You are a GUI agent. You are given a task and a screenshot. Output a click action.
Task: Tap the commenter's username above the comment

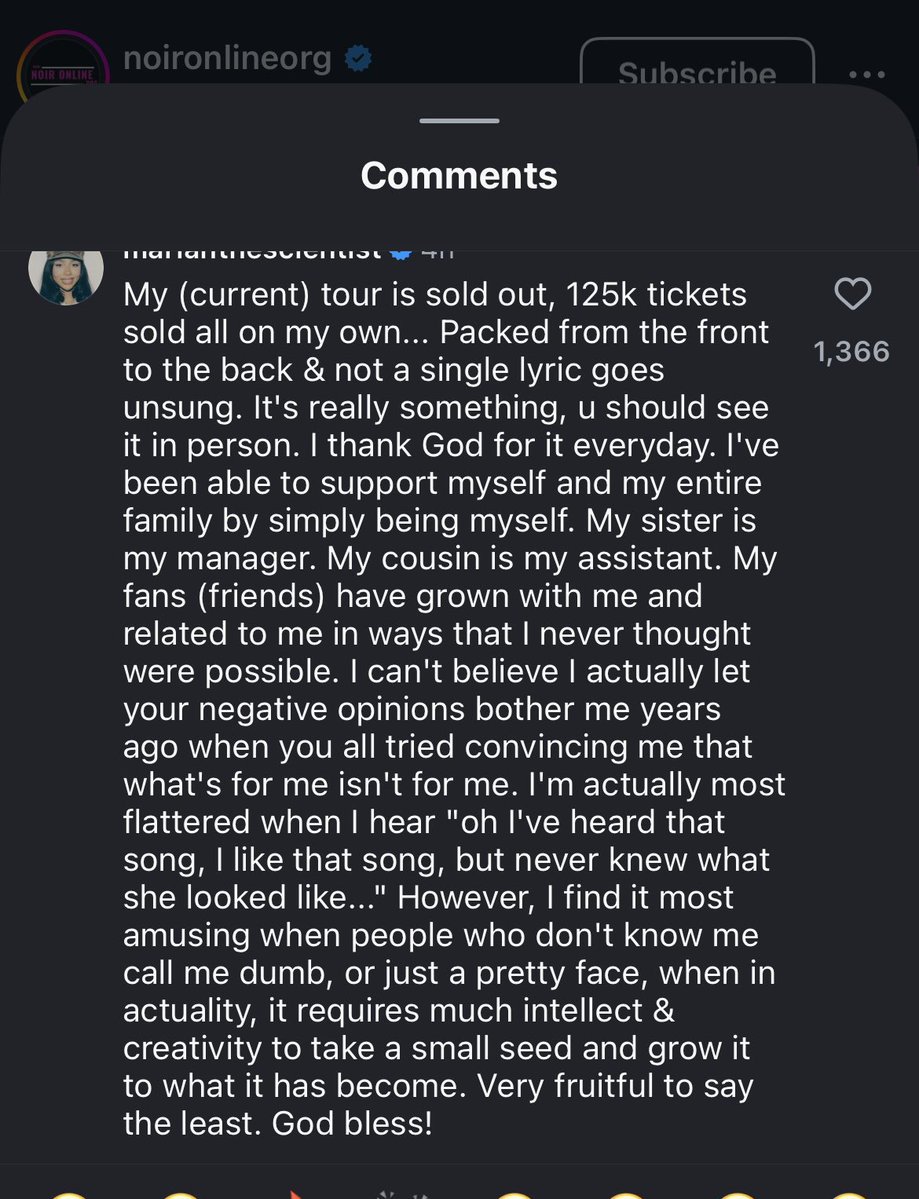tap(252, 254)
